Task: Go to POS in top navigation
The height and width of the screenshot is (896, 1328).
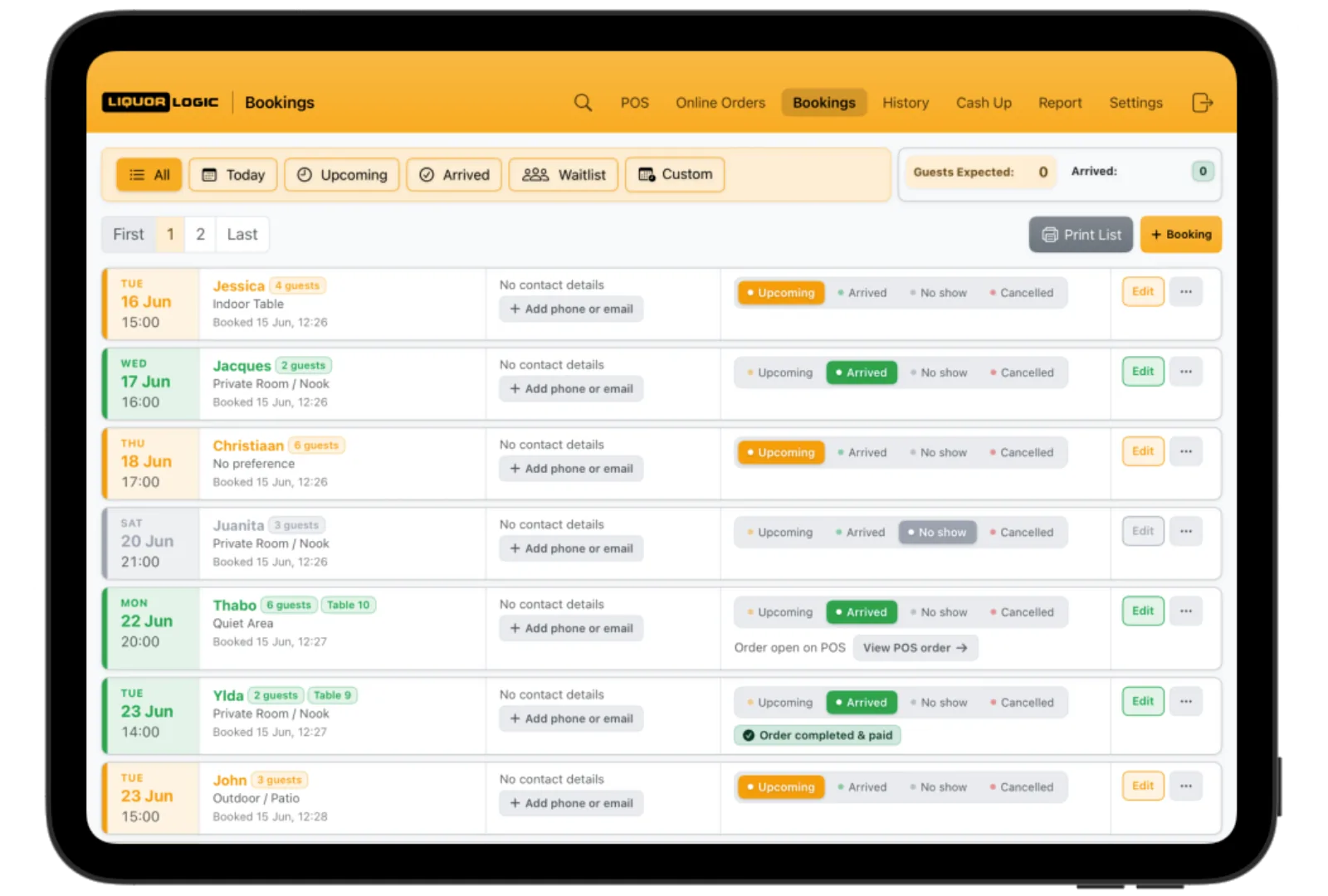Action: [x=635, y=103]
